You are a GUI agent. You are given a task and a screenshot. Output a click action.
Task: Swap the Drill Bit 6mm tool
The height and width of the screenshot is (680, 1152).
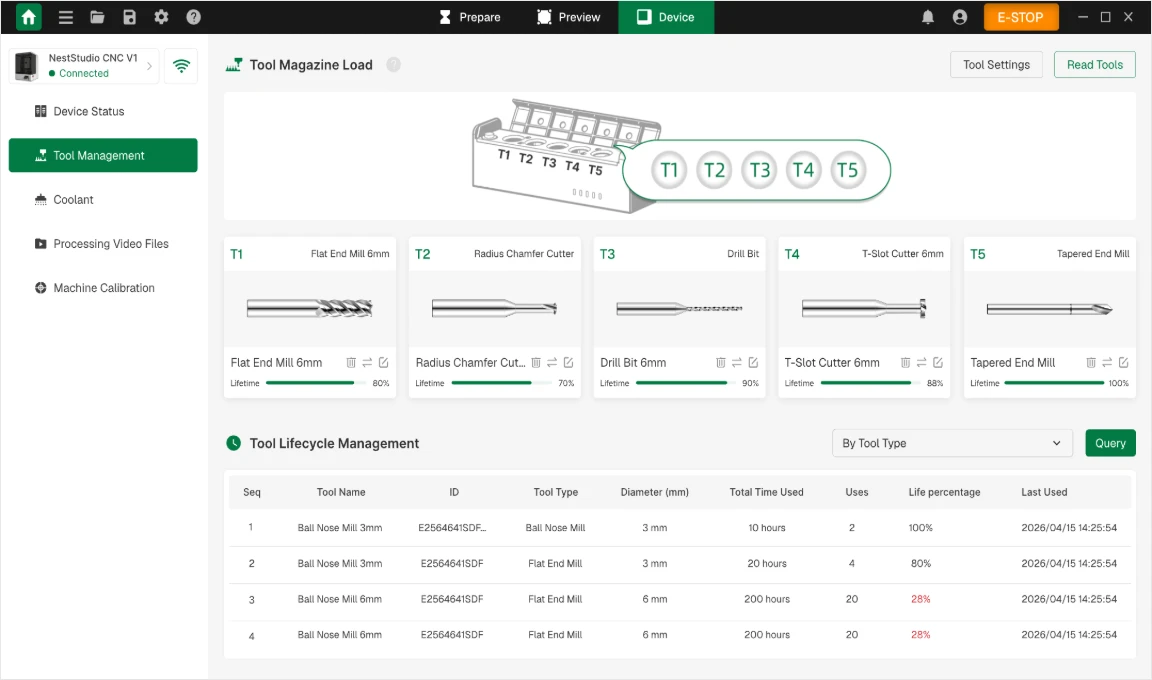coord(737,363)
